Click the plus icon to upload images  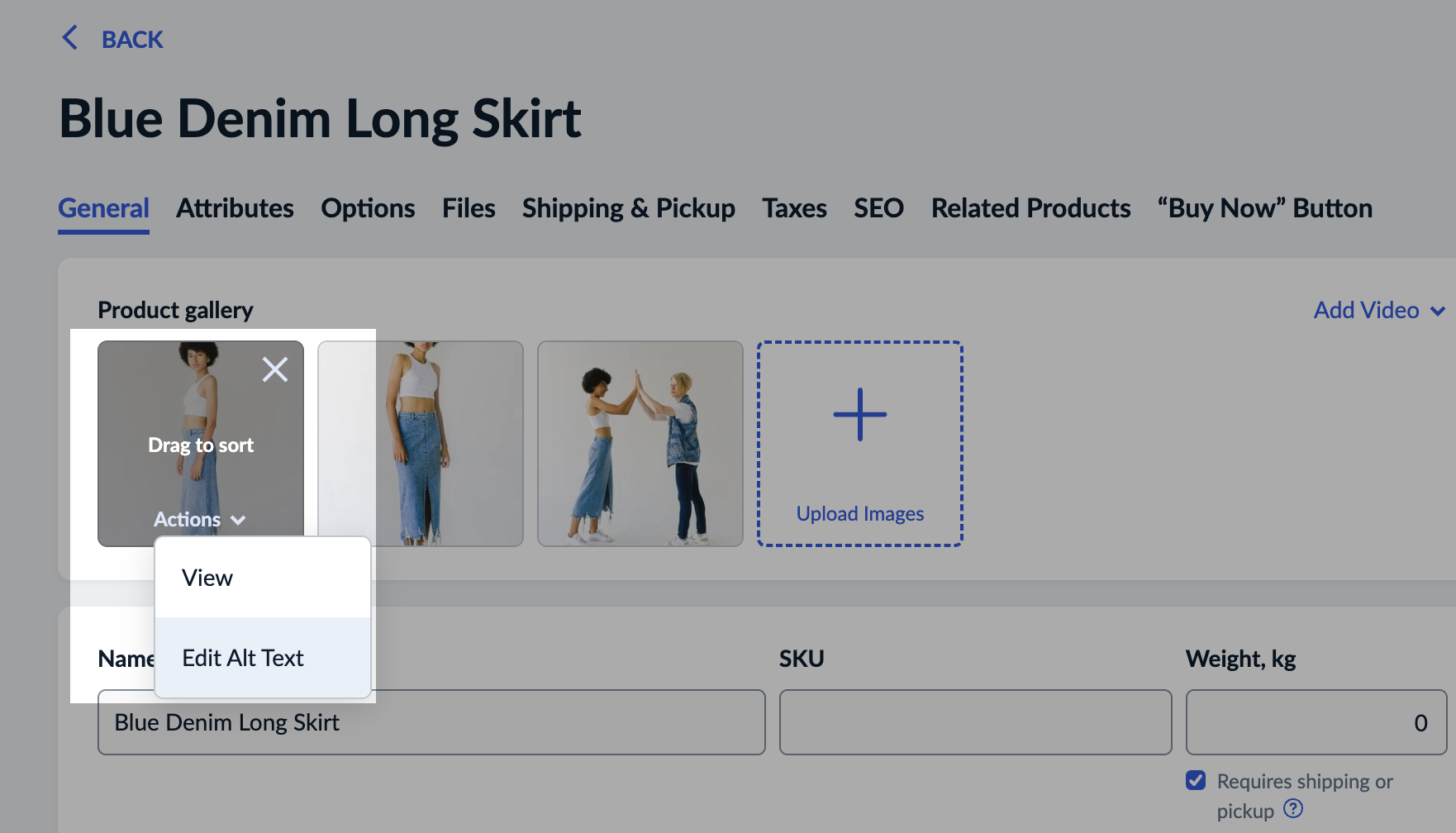click(859, 414)
